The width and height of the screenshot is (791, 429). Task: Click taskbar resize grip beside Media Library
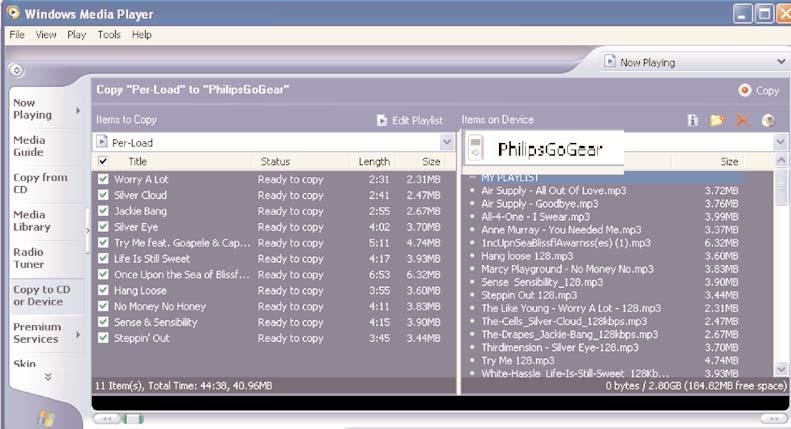(x=87, y=230)
